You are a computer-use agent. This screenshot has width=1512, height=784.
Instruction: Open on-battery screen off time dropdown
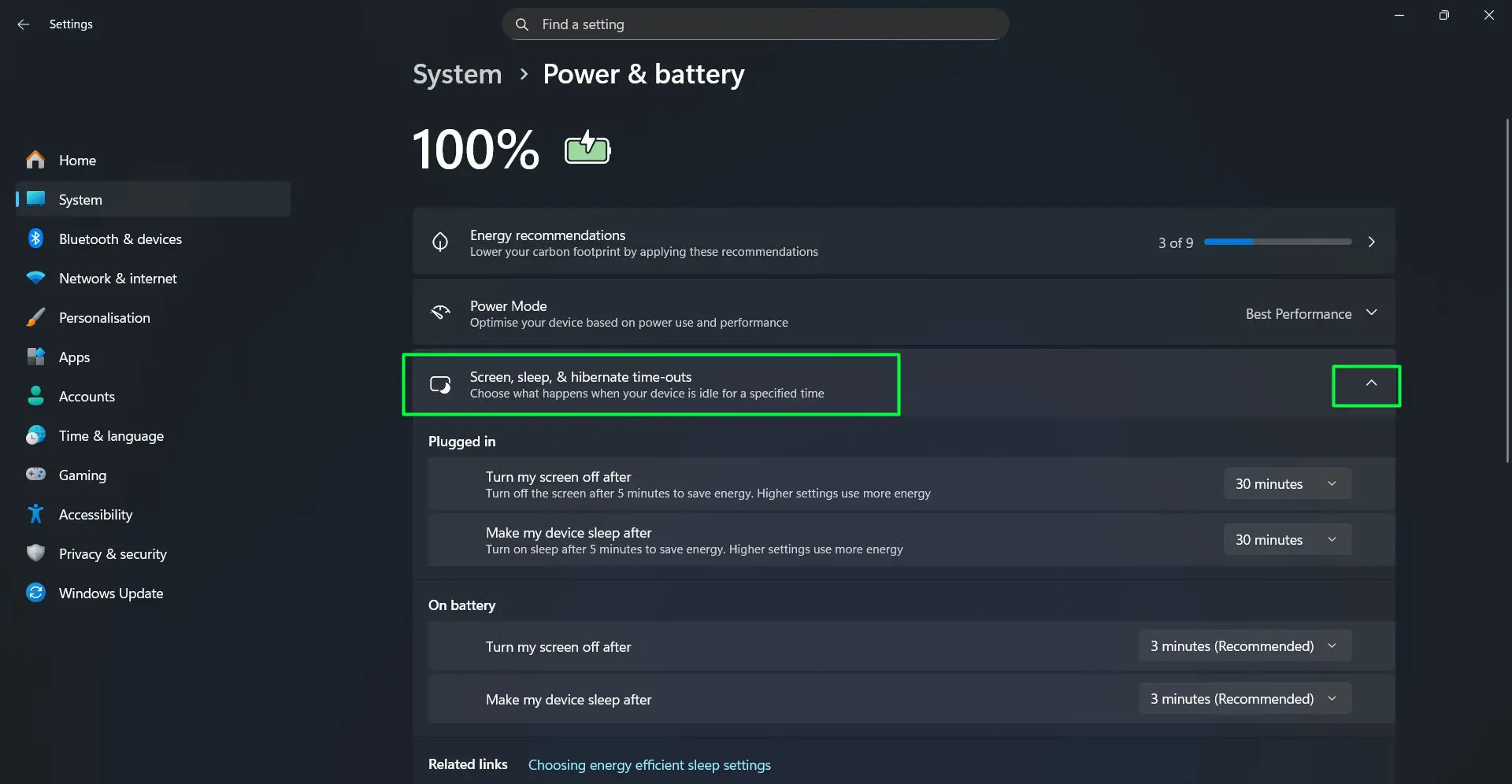coord(1244,646)
